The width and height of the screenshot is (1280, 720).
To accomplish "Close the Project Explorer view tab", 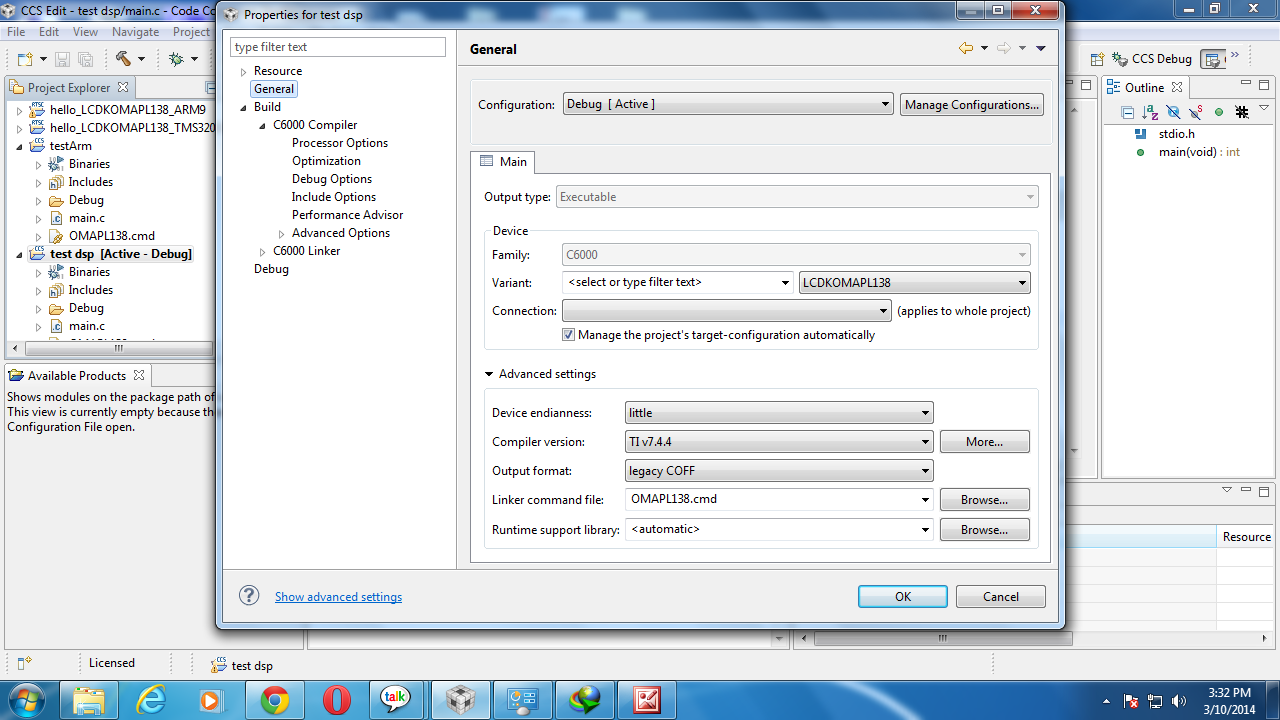I will (123, 87).
